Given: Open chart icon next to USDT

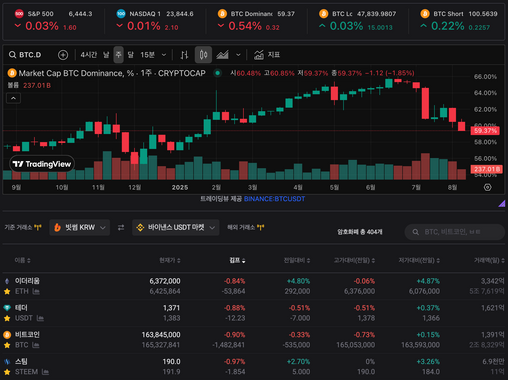Looking at the screenshot, I should point(40,318).
